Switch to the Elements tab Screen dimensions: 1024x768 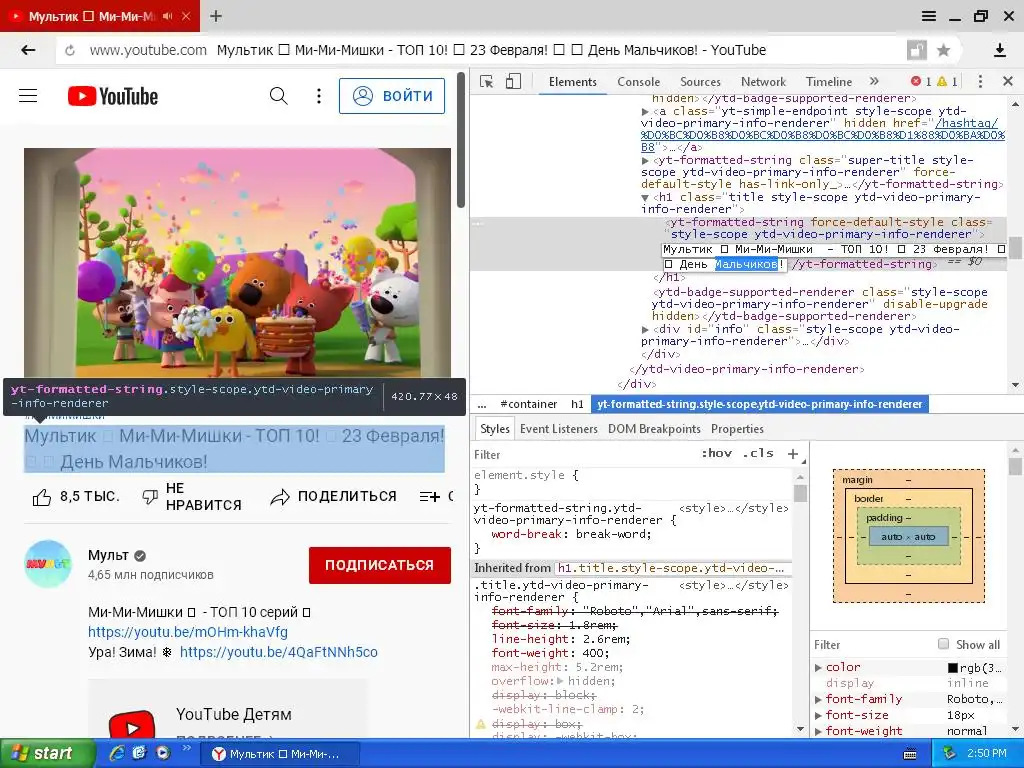point(573,82)
